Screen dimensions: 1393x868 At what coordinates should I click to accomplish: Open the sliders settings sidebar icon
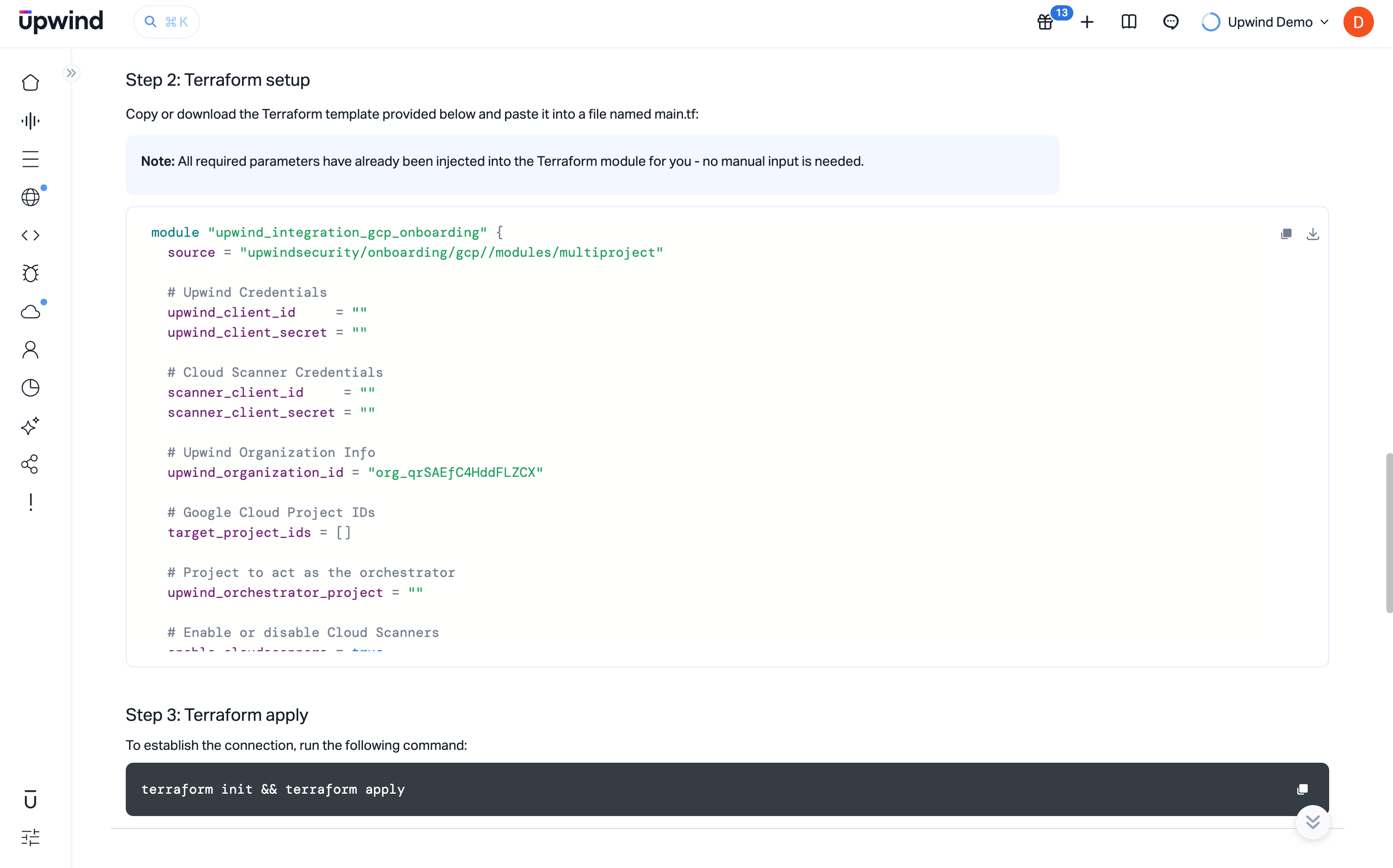coord(30,838)
